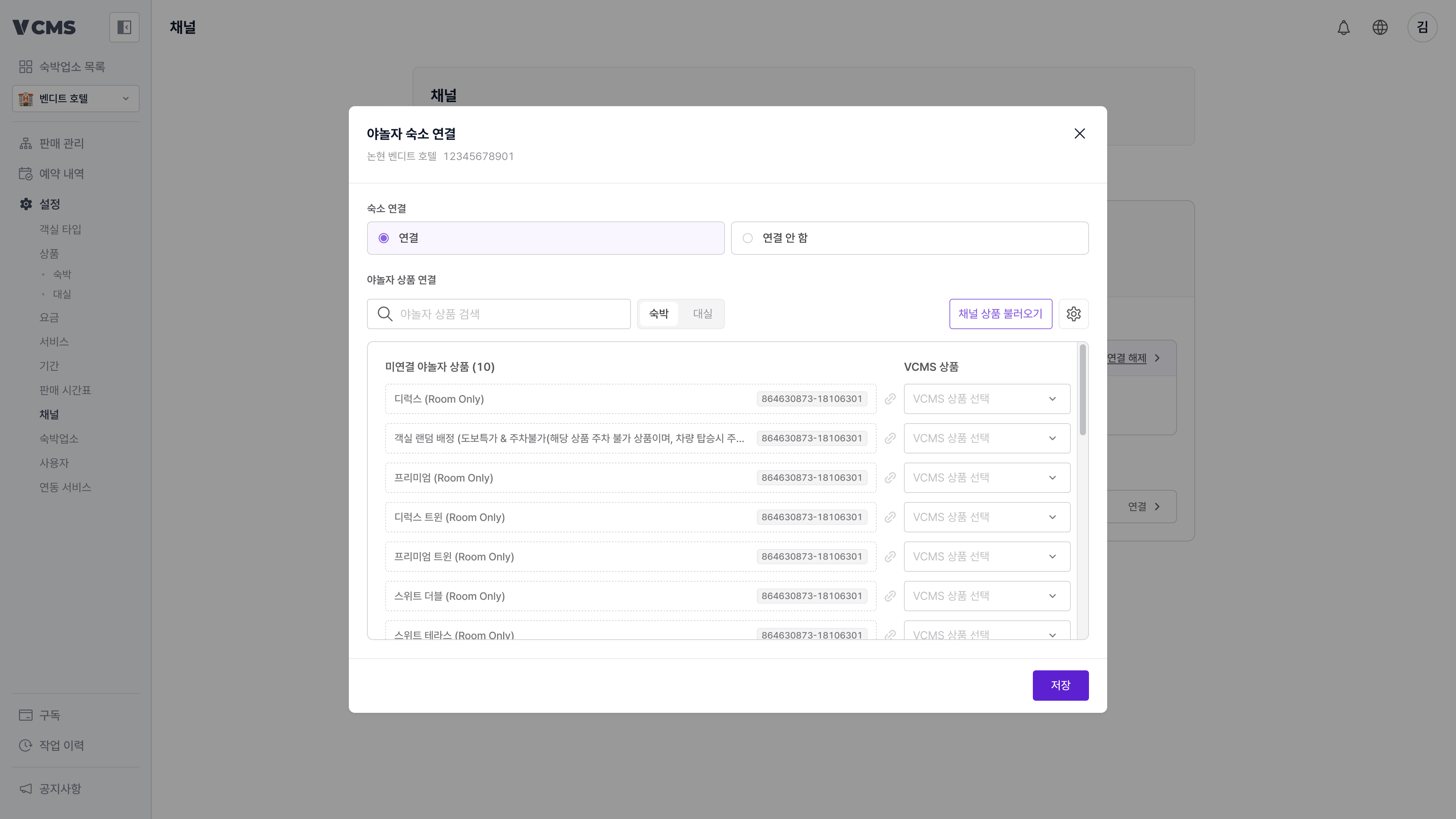
Task: Open 숙박업소 in the settings submenu
Action: click(59, 439)
